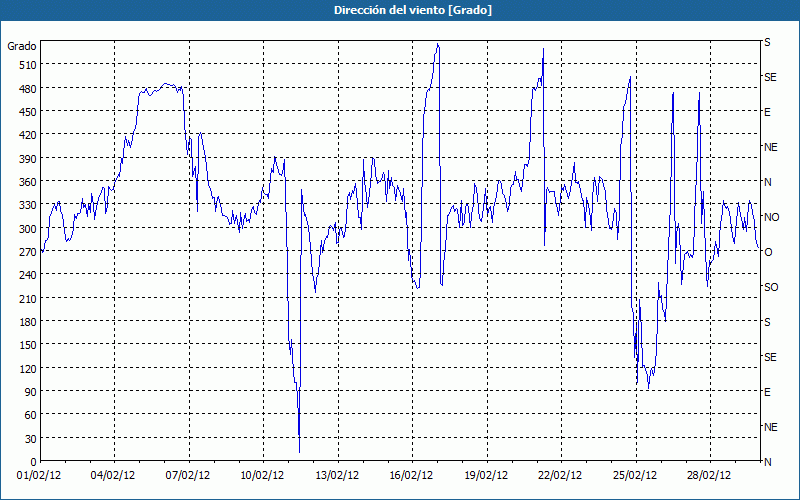This screenshot has width=800, height=500.
Task: Click the 300 y-axis tick label
Action: [27, 229]
